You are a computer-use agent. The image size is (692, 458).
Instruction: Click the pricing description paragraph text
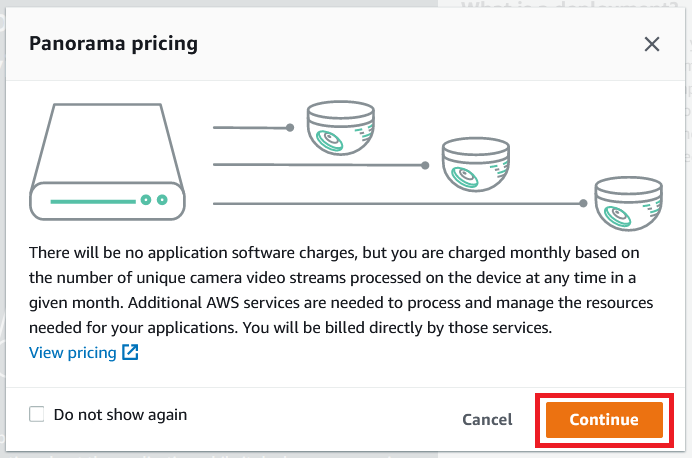pyautogui.click(x=341, y=290)
